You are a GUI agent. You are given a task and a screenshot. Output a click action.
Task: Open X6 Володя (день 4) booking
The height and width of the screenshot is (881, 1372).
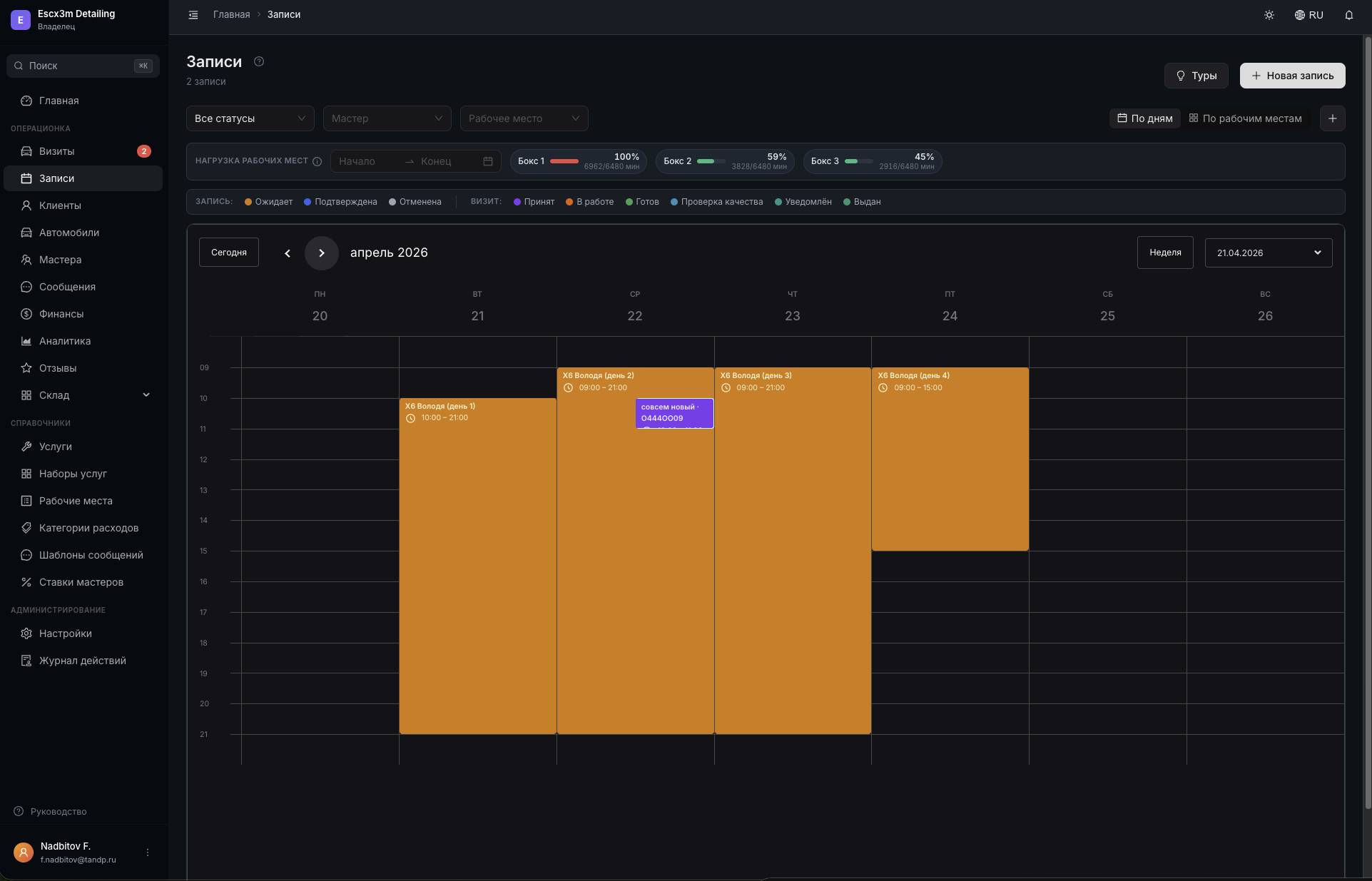click(950, 459)
